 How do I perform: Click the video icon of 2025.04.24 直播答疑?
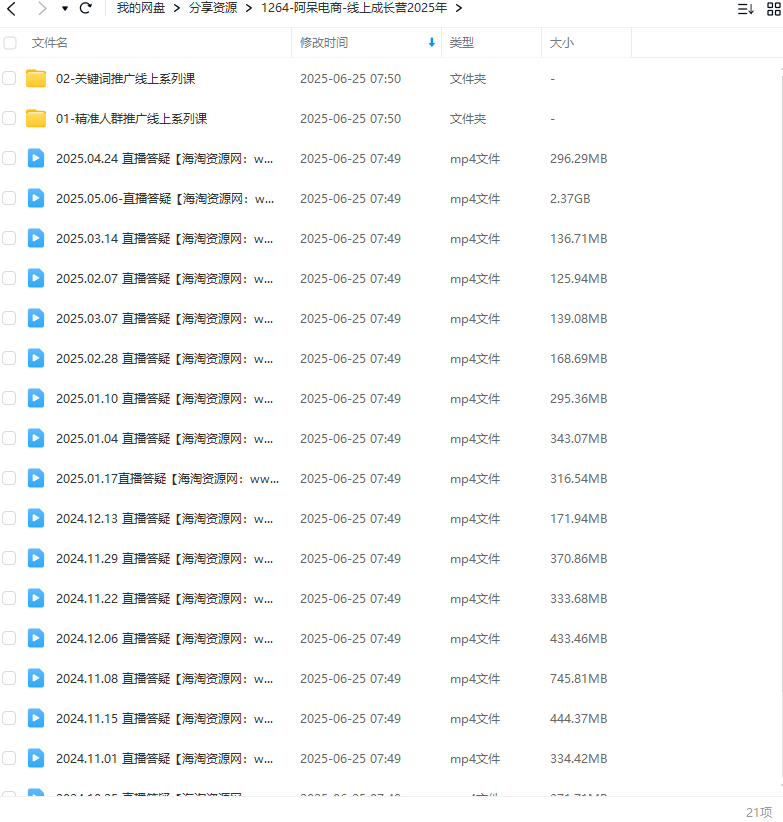point(36,158)
